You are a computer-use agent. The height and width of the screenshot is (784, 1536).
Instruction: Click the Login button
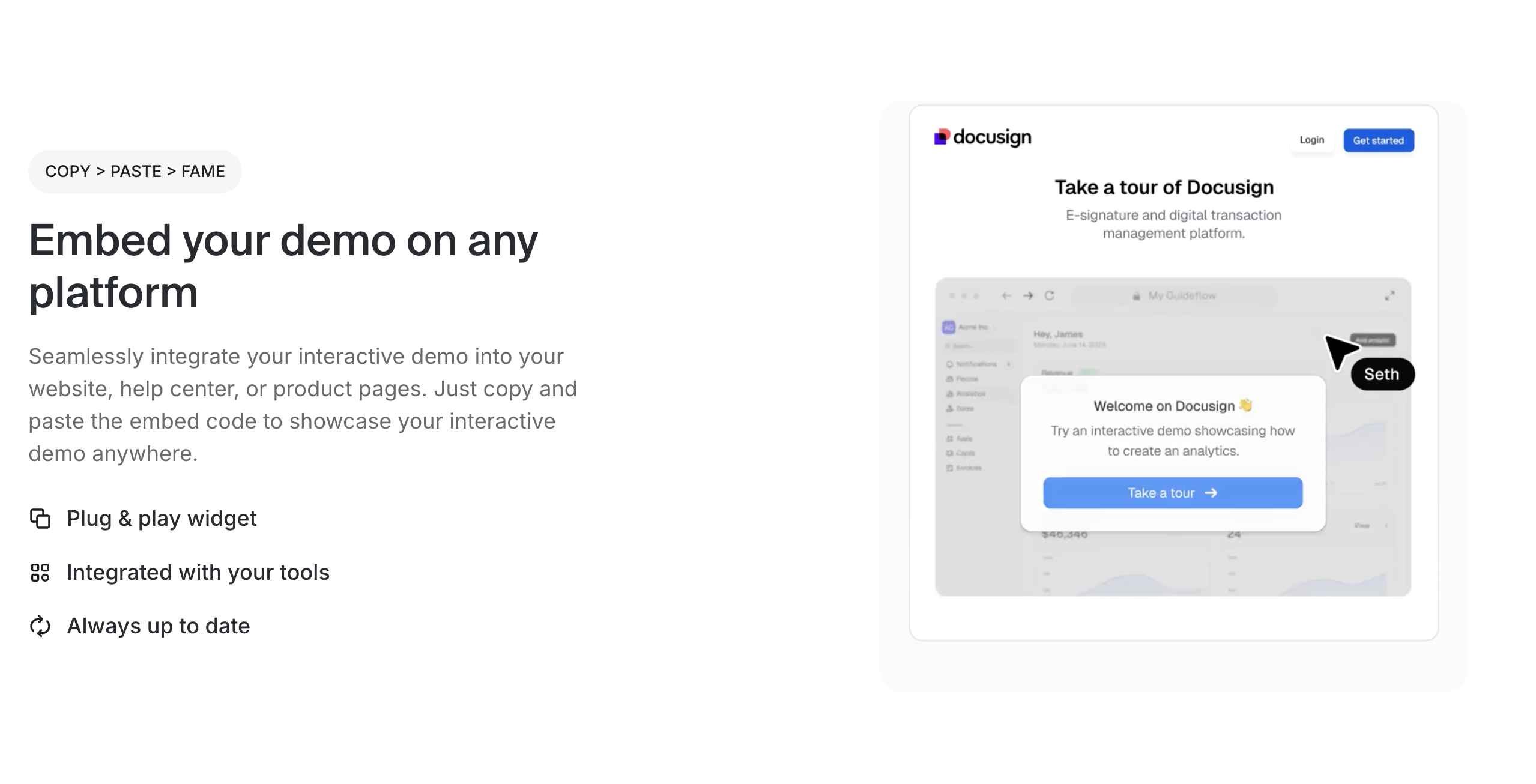1311,140
